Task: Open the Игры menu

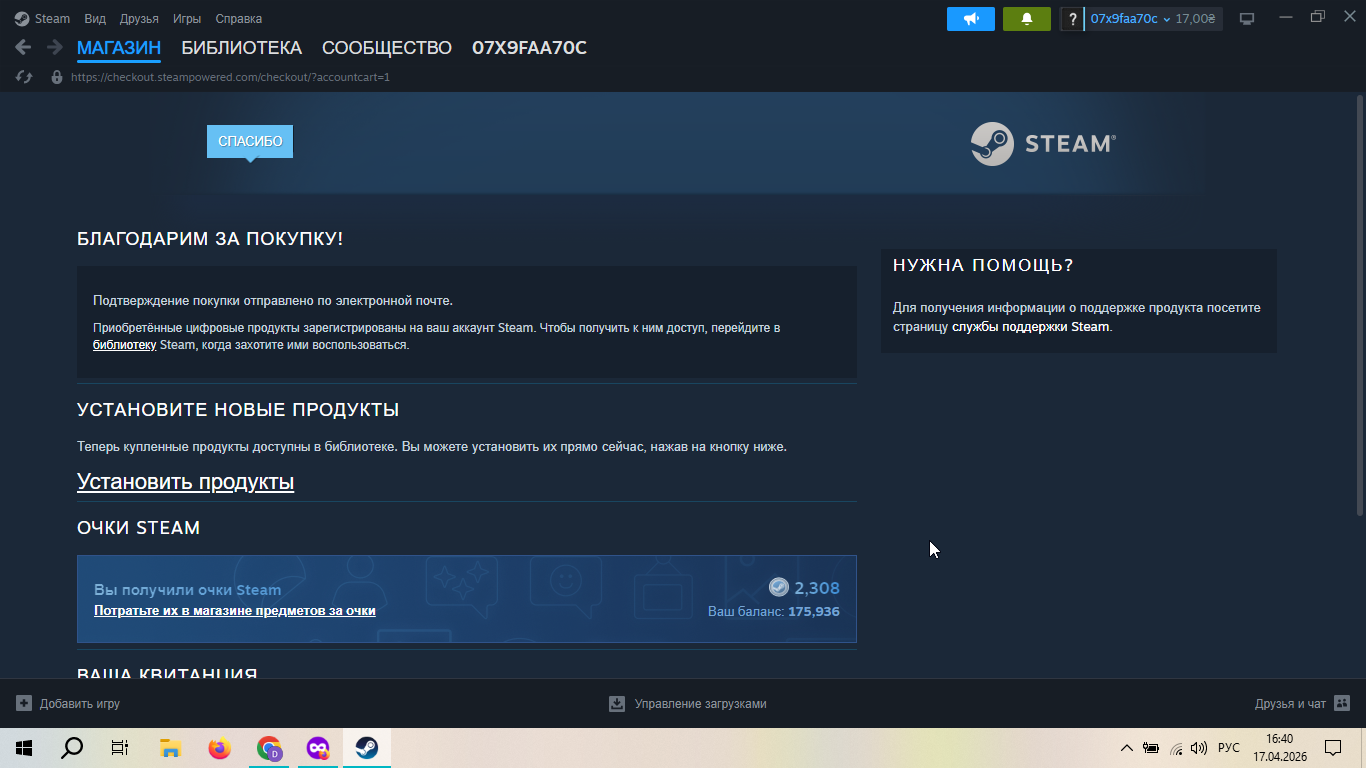Action: [186, 19]
